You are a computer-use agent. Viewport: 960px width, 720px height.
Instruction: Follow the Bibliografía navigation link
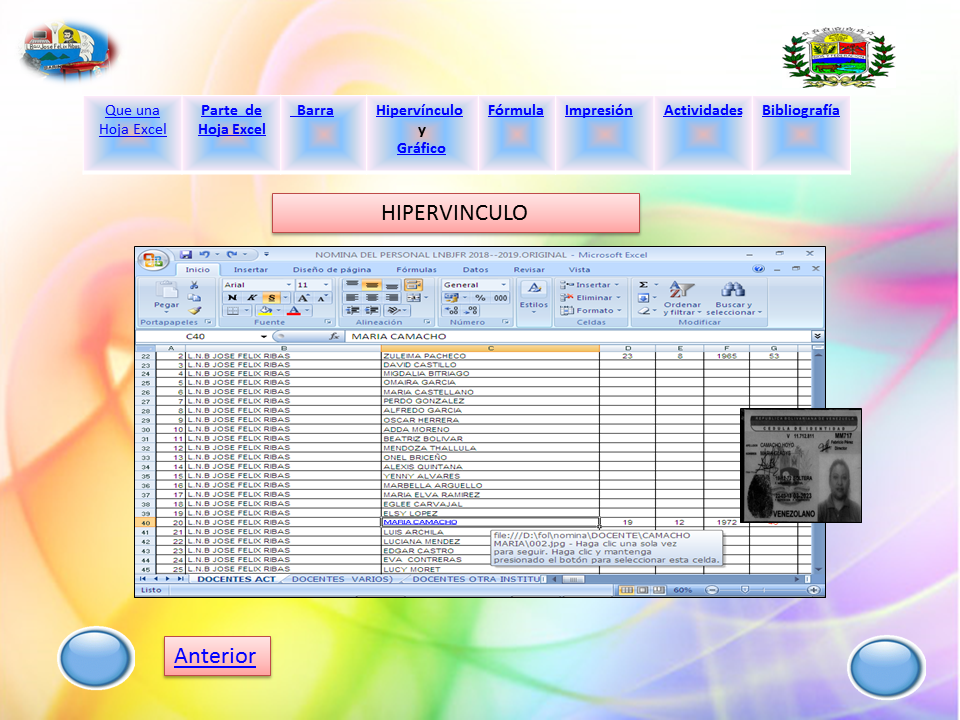800,110
